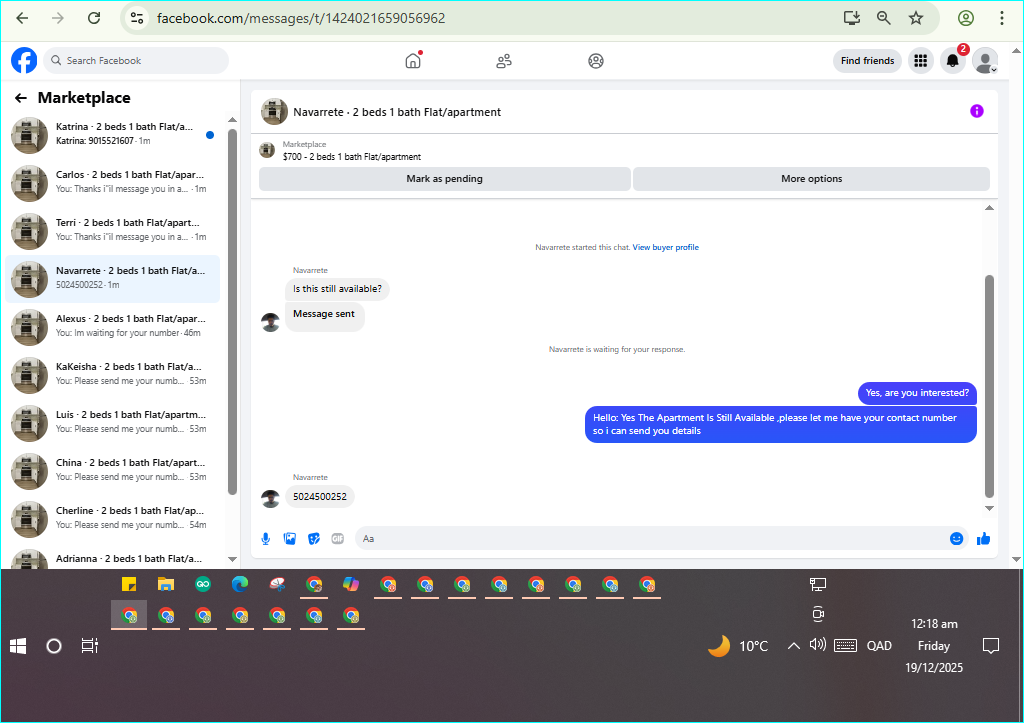Open the volume speaker tray icon
Image resolution: width=1024 pixels, height=723 pixels.
pos(818,645)
